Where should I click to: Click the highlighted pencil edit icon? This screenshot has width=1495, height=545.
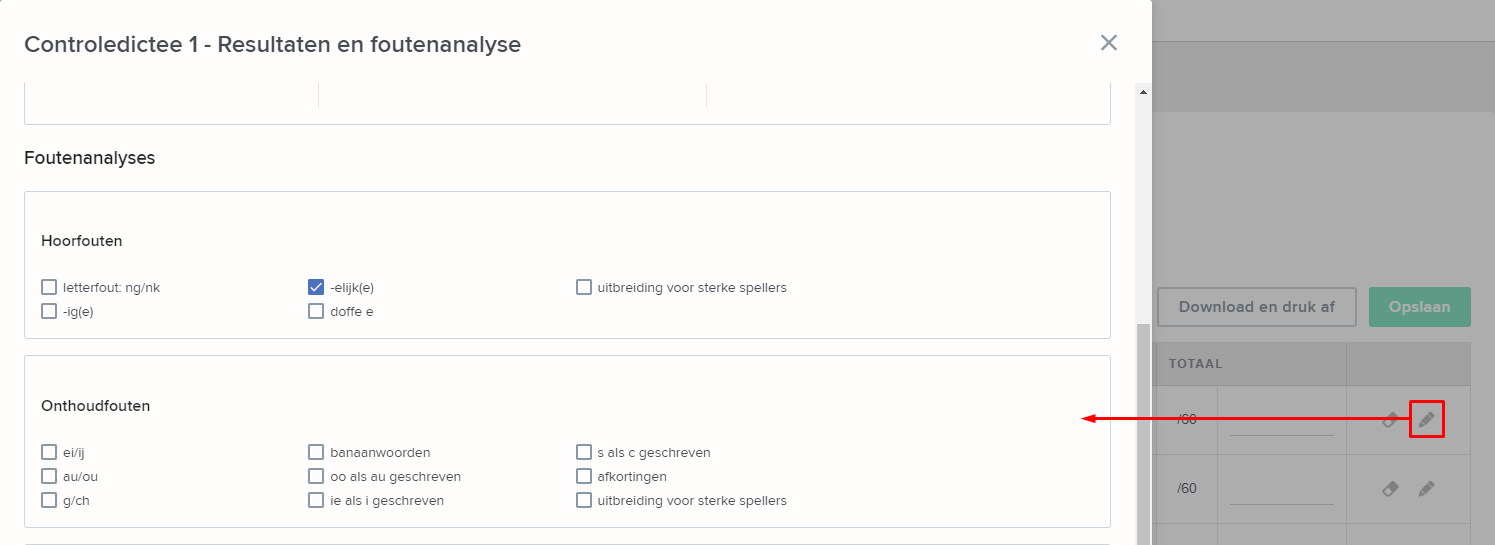1427,419
